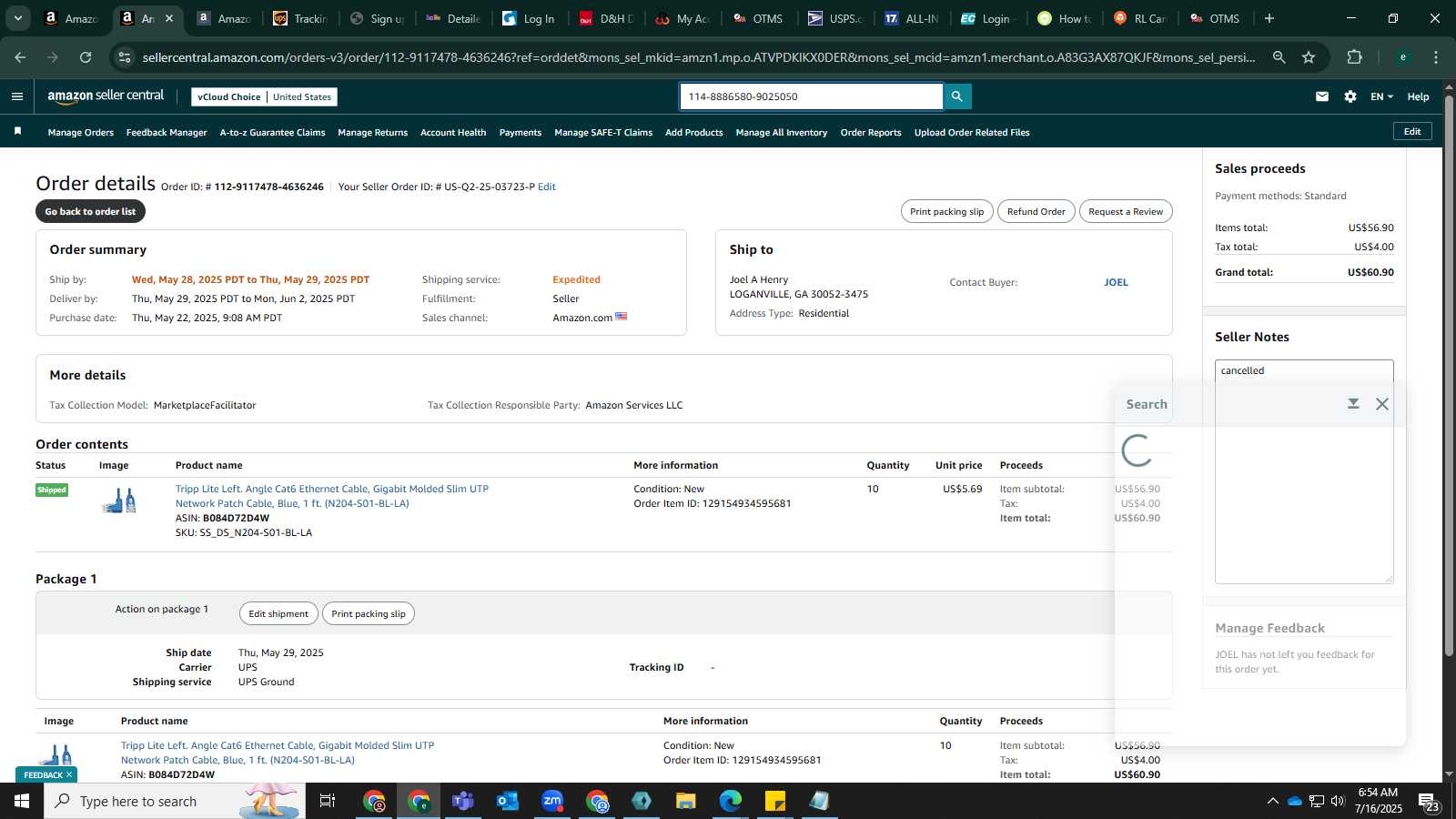Click Go back to order list
The height and width of the screenshot is (819, 1456).
click(90, 211)
